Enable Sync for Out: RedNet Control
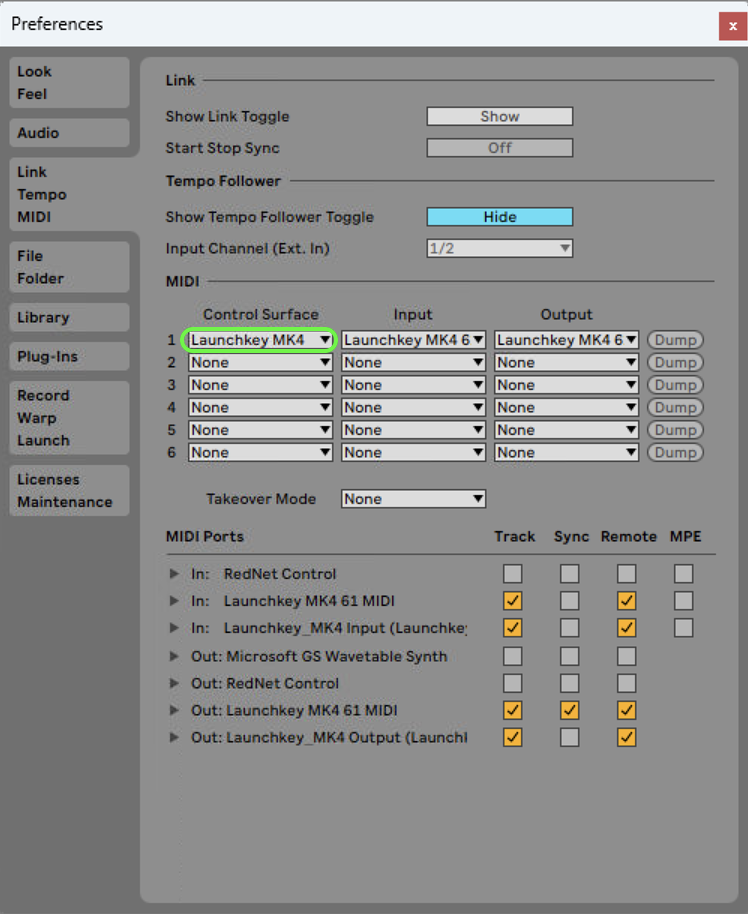This screenshot has width=748, height=914. click(570, 683)
